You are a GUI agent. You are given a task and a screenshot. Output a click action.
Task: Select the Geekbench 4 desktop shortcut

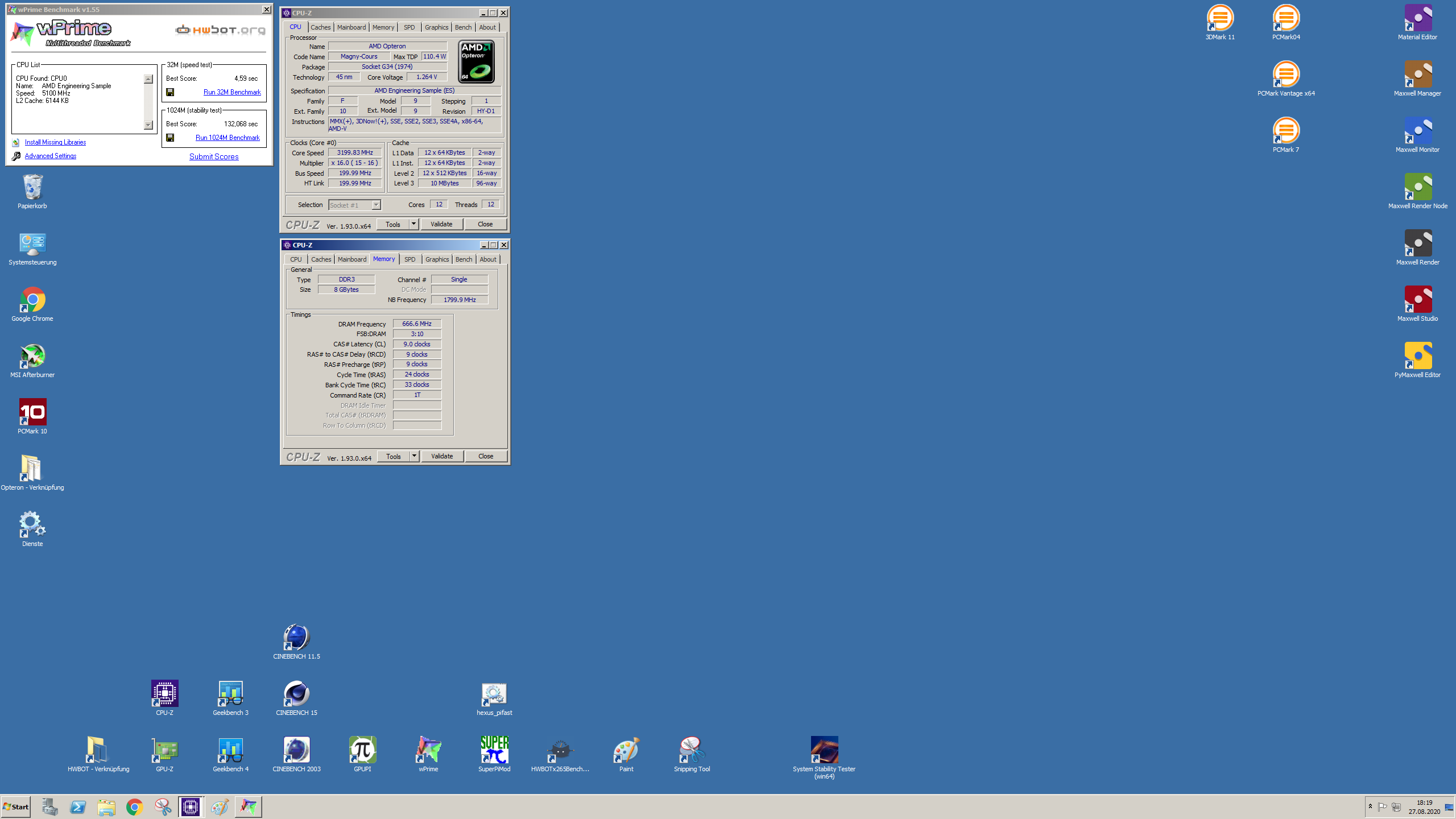(x=230, y=755)
